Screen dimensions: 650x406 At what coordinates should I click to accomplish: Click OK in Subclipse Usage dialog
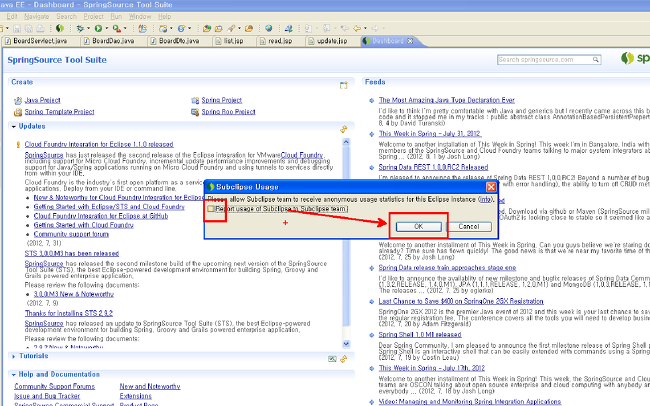tap(419, 226)
